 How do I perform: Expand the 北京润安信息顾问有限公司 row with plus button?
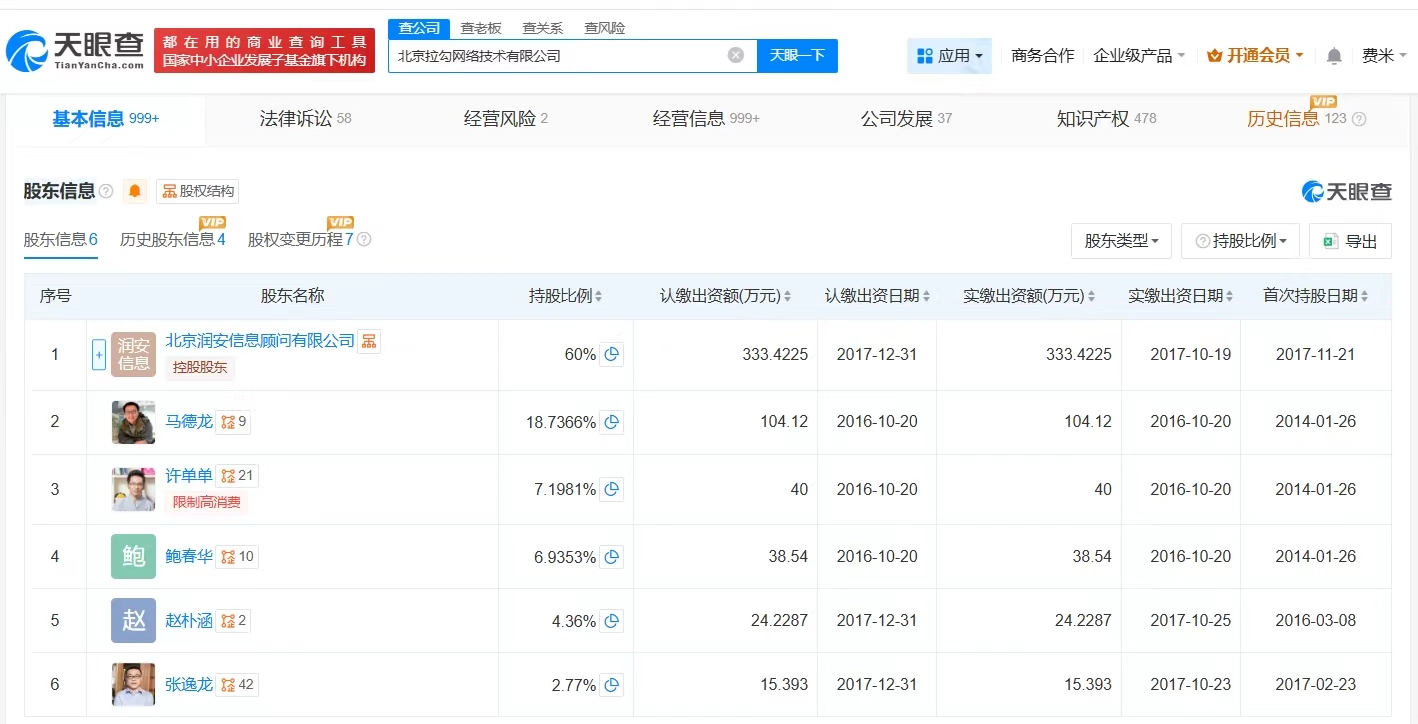pyautogui.click(x=98, y=354)
